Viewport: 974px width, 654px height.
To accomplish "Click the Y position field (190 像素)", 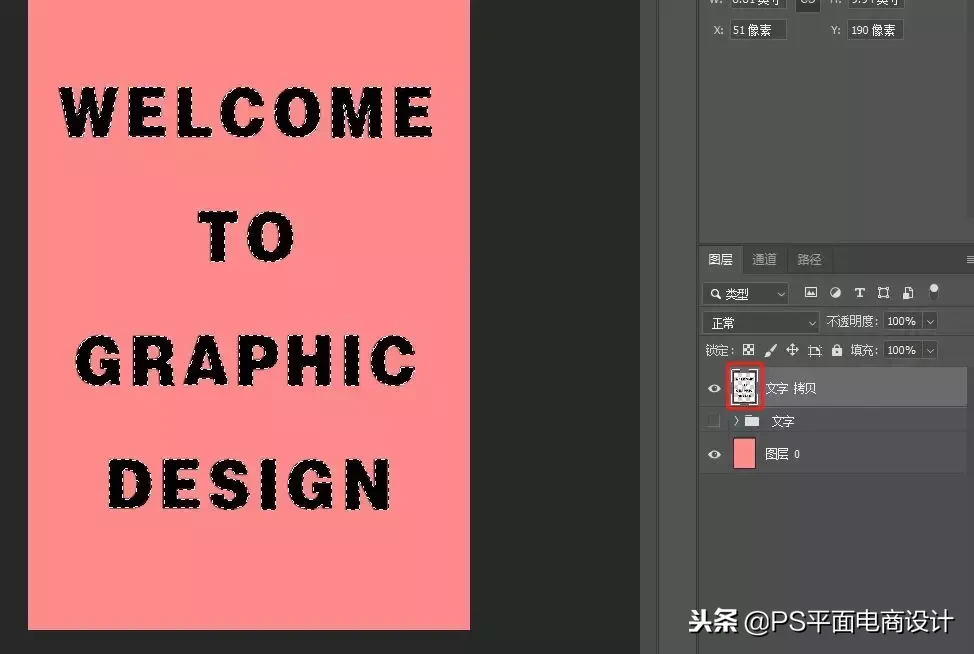I will pyautogui.click(x=875, y=30).
